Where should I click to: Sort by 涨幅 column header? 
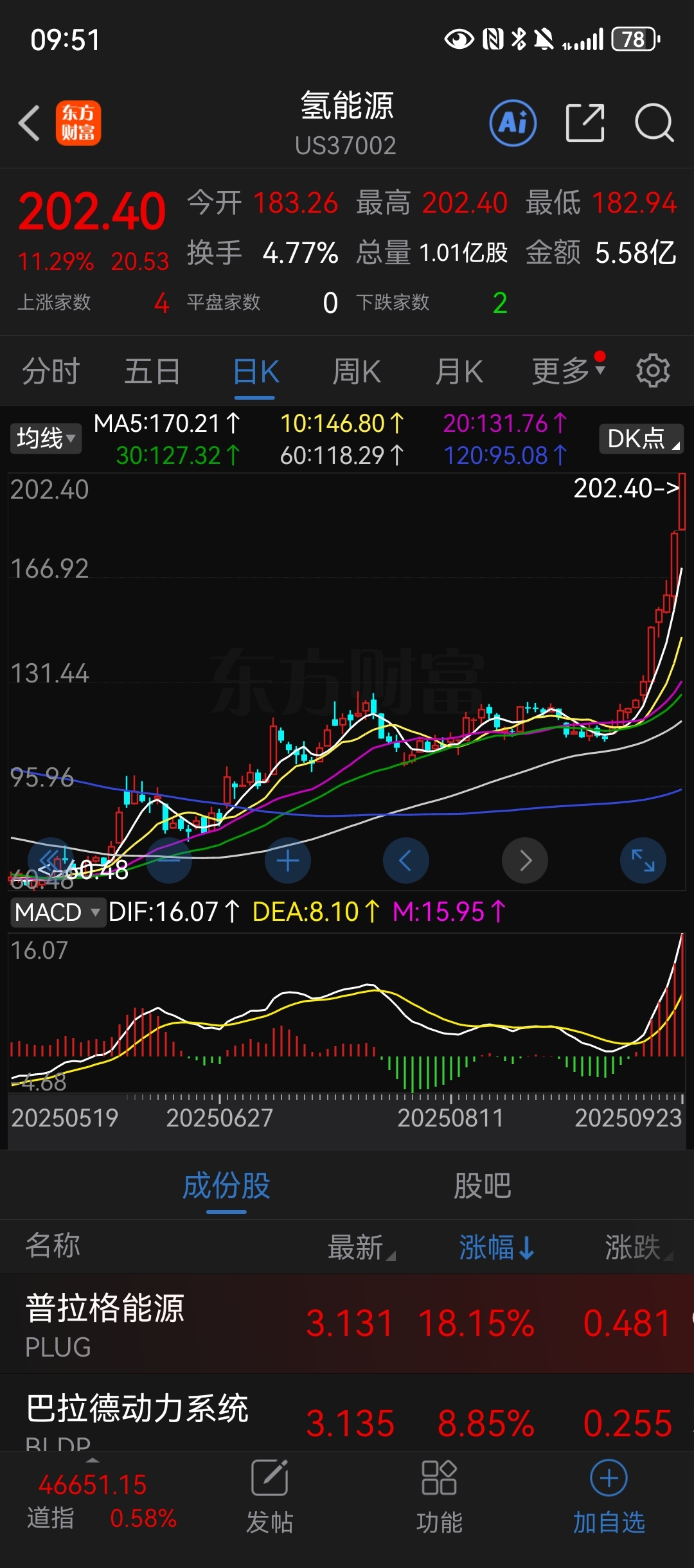pyautogui.click(x=496, y=1247)
